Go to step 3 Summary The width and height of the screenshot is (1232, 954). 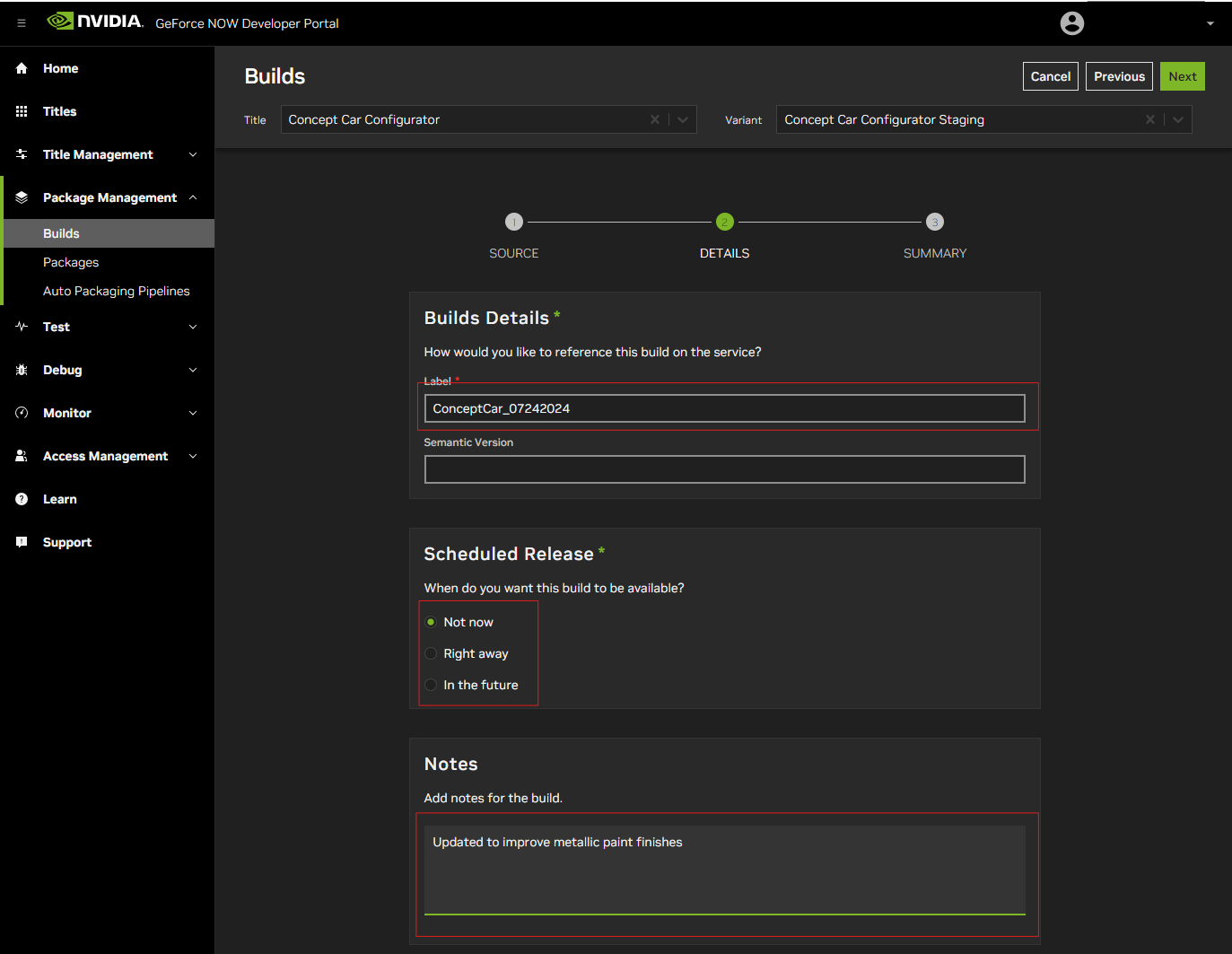tap(935, 222)
